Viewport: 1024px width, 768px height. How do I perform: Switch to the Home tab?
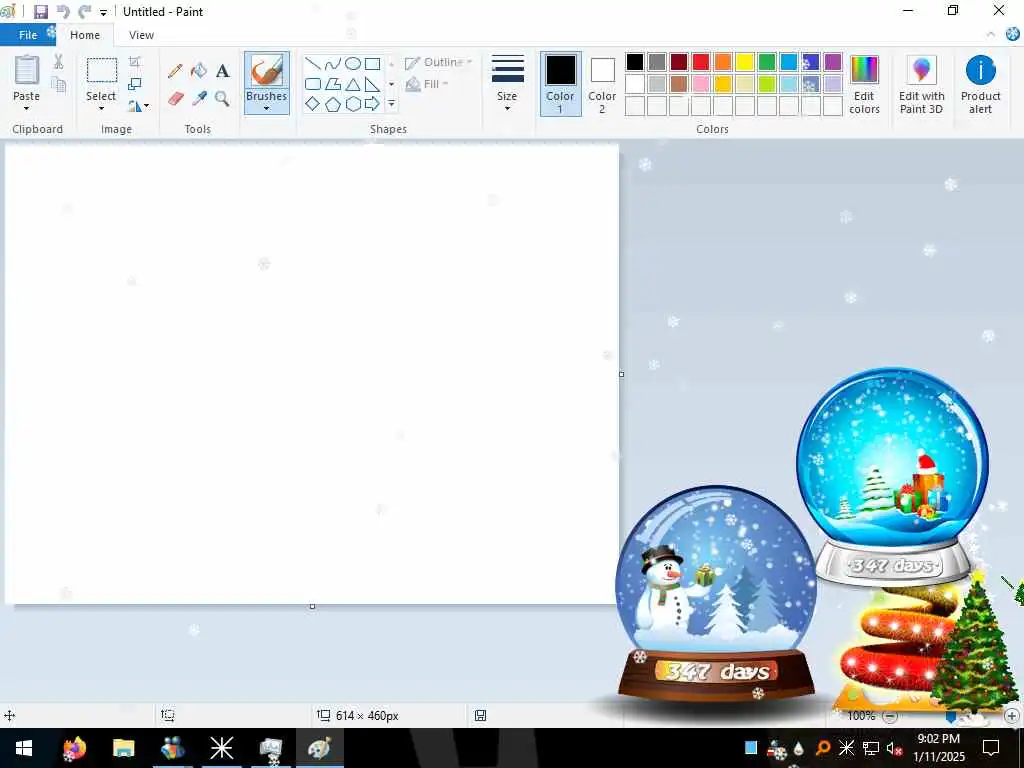coord(85,35)
